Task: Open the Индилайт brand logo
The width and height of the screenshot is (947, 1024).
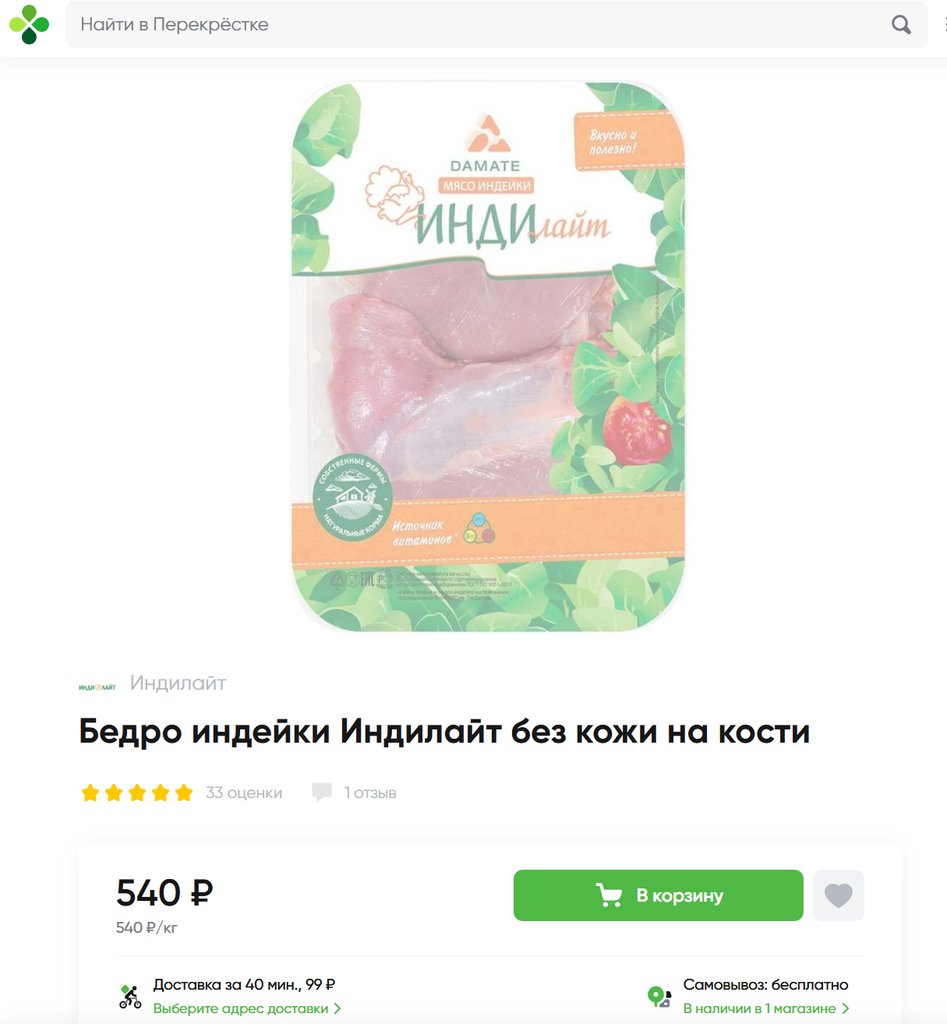Action: [97, 686]
